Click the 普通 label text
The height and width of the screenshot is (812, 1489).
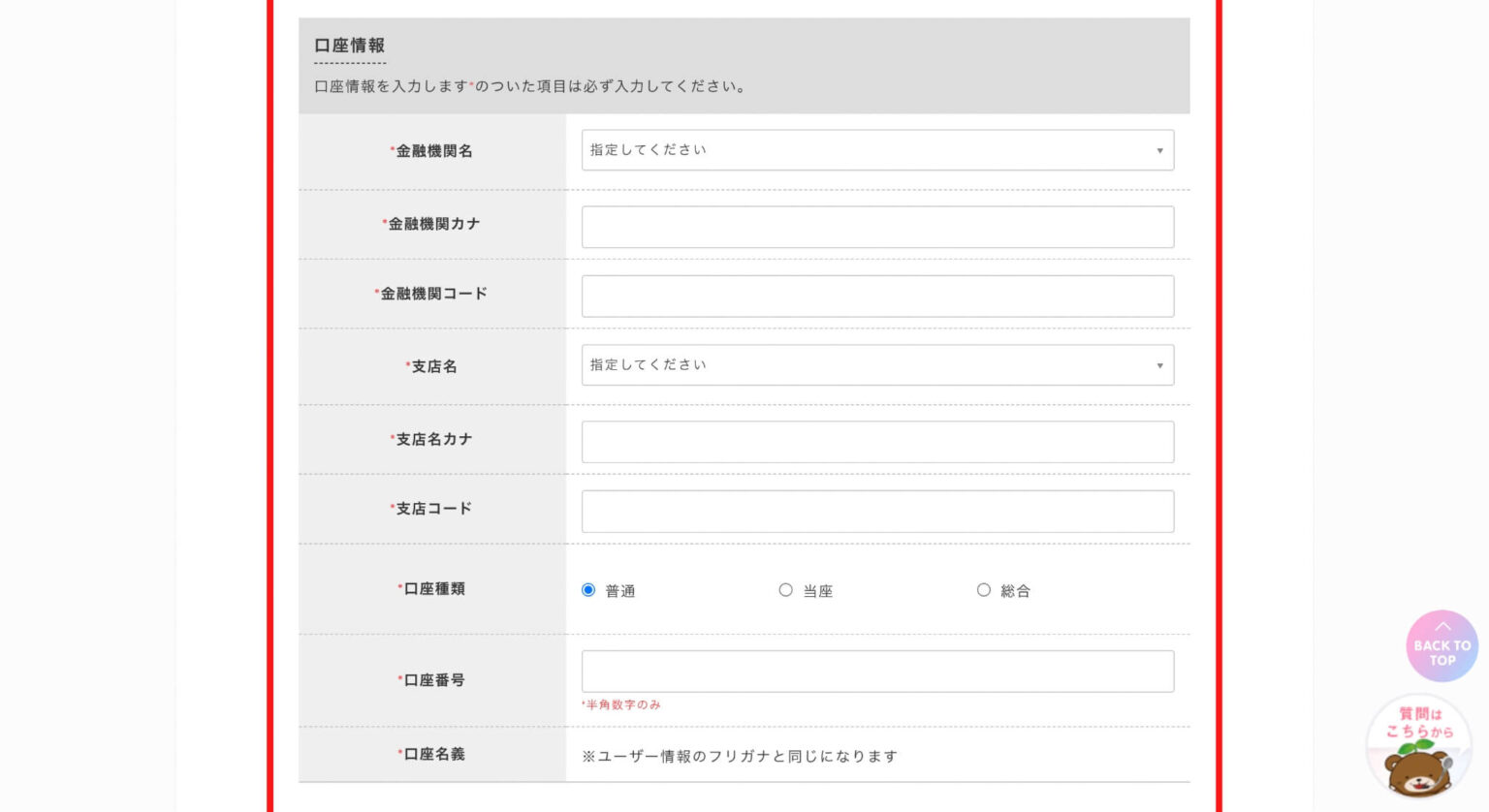point(620,591)
